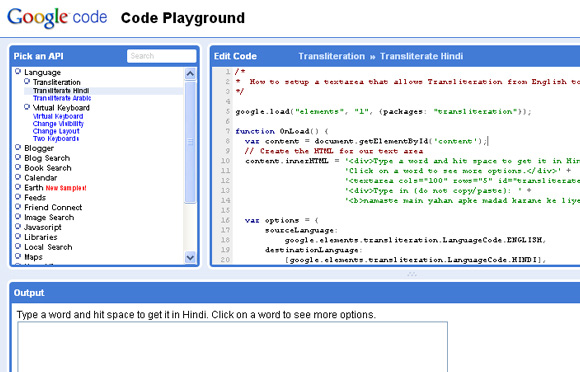Select the Calendar label
The image size is (580, 372).
pyautogui.click(x=41, y=178)
